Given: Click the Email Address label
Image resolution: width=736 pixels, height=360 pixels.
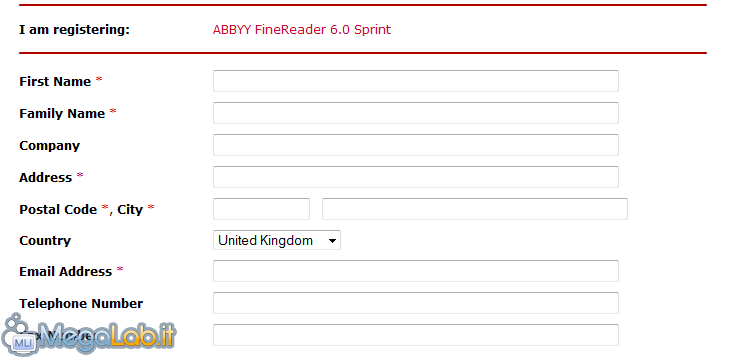Looking at the screenshot, I should (x=66, y=272).
